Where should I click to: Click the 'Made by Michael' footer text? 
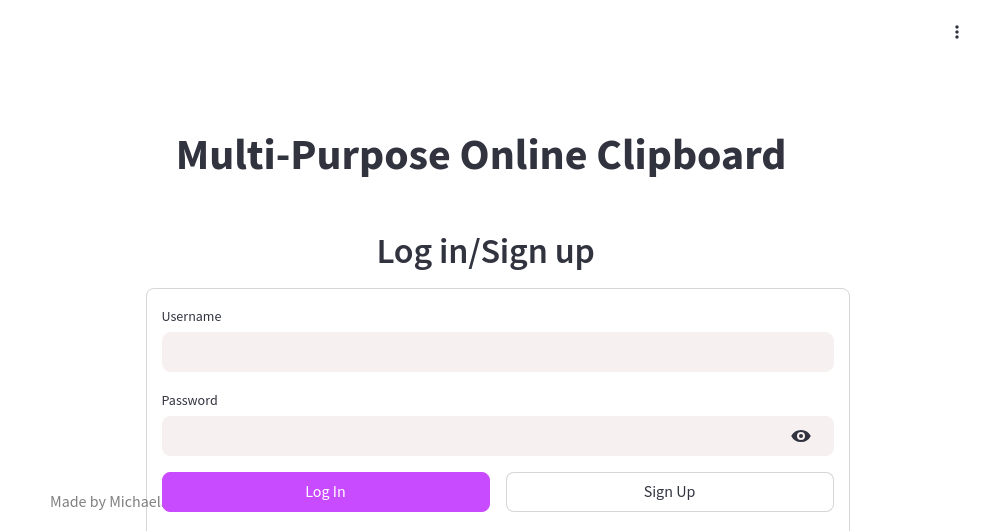(105, 501)
